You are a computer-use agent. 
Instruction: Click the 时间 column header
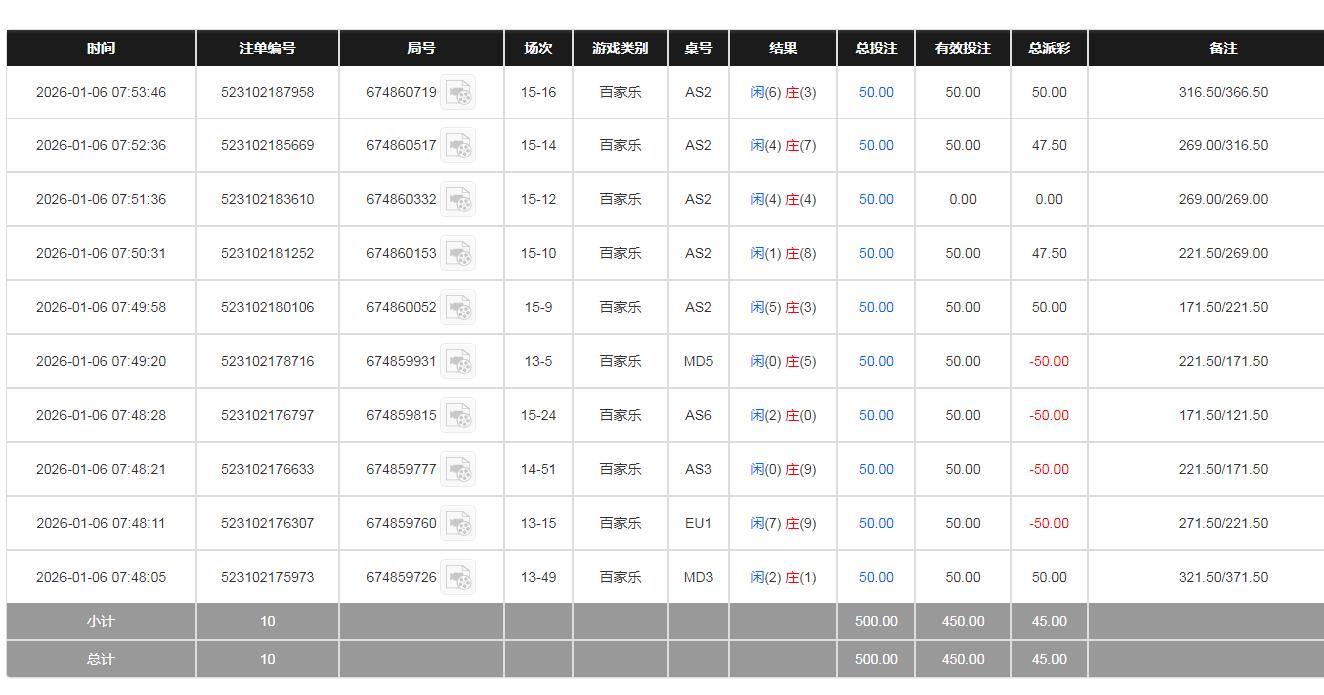[x=101, y=48]
